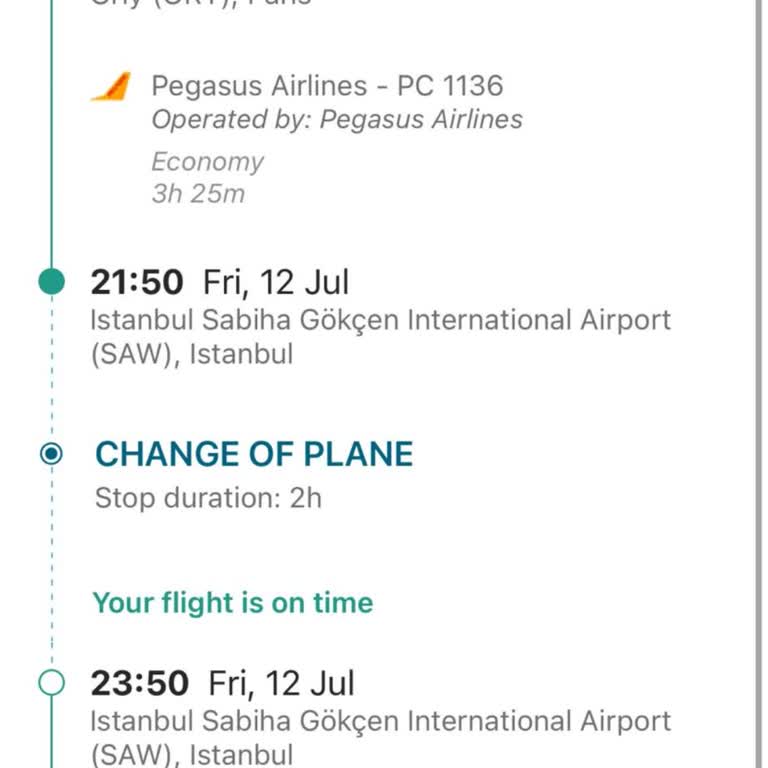
Task: Click the Pegasus Airlines logo icon
Action: point(111,87)
